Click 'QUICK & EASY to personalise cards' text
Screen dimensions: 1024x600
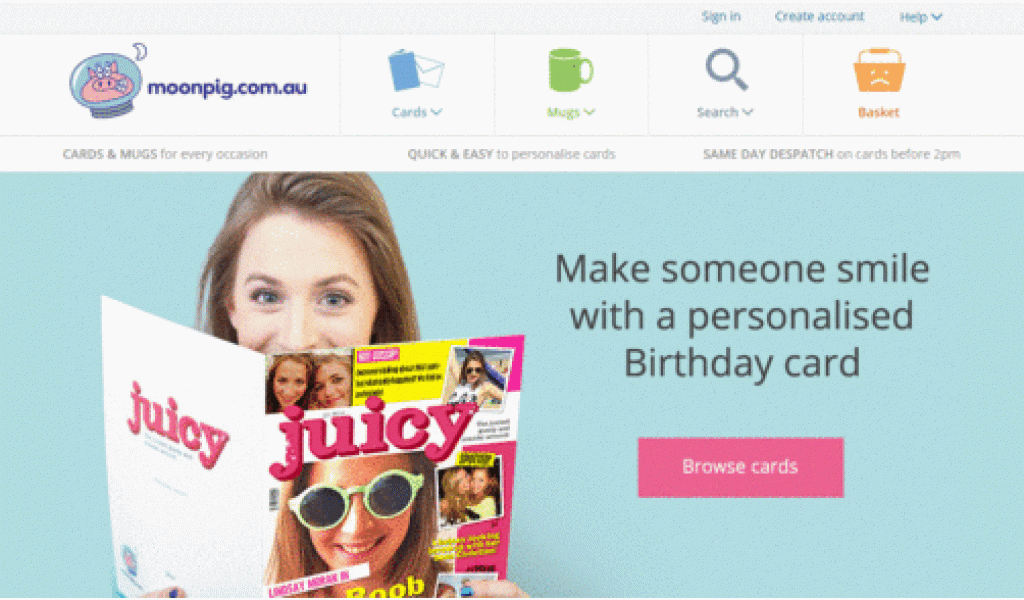511,154
